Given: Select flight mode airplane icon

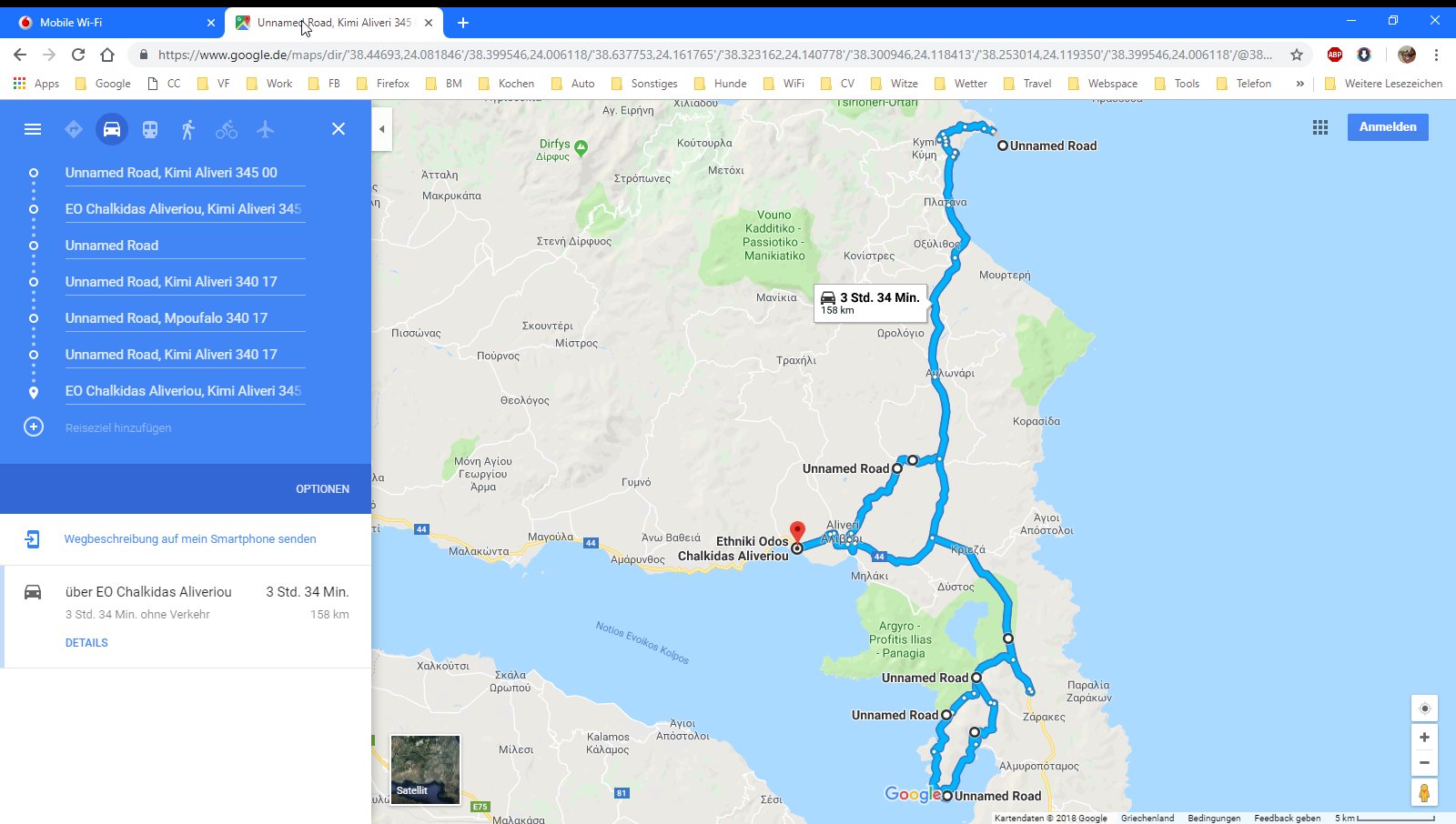Looking at the screenshot, I should point(265,129).
